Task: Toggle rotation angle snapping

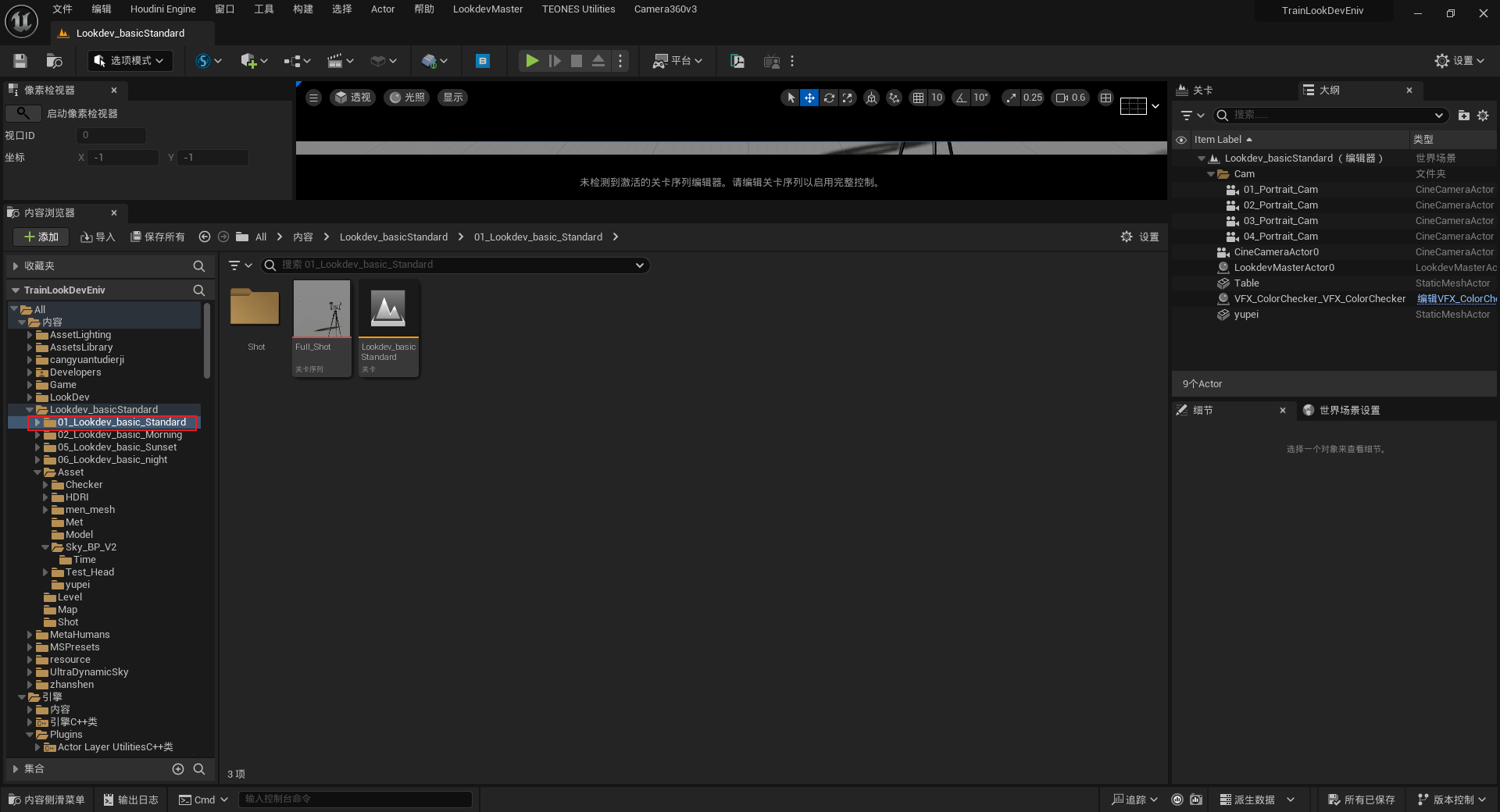Action: tap(961, 98)
